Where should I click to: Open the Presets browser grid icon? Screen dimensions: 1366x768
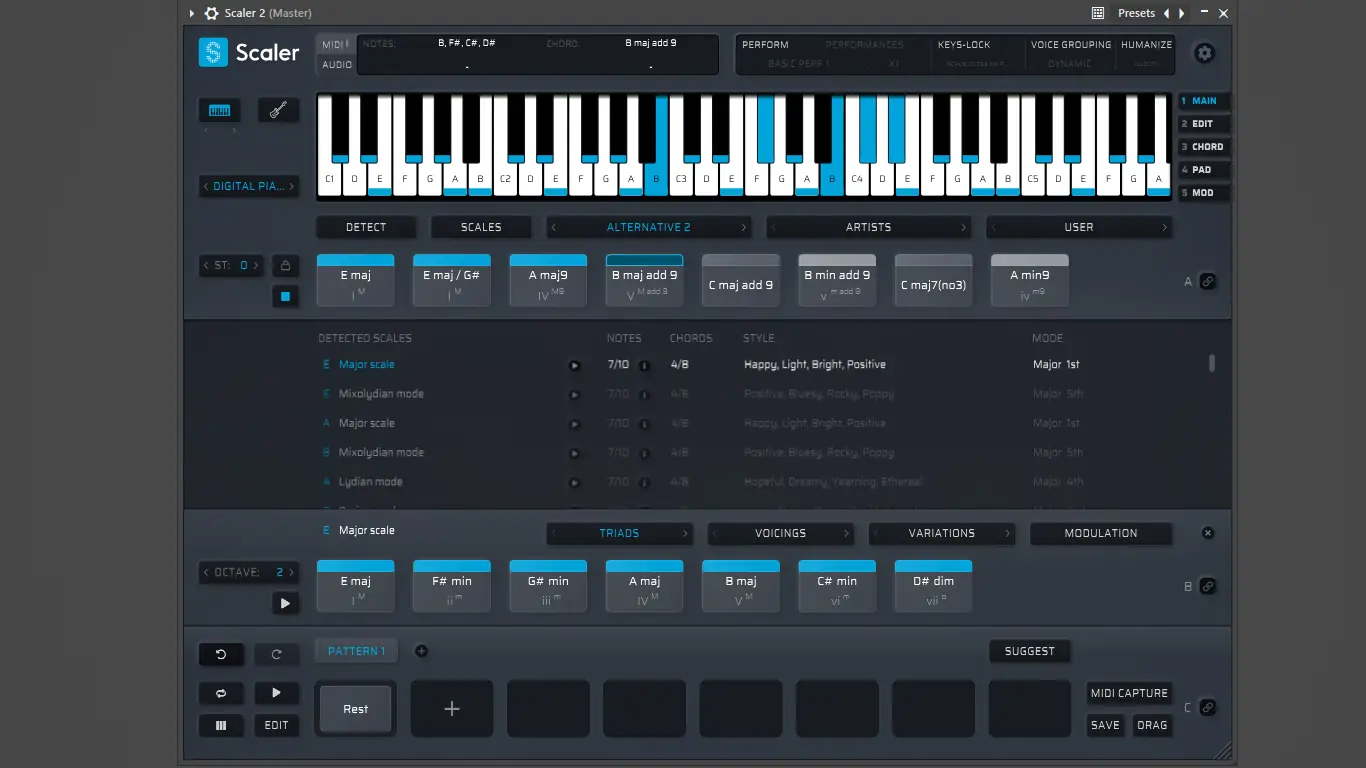1098,13
